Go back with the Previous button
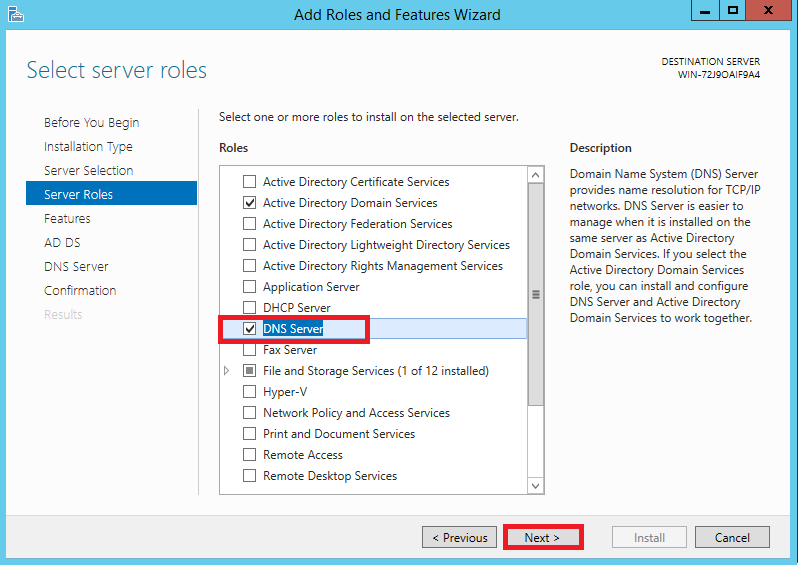This screenshot has height=565, width=798. pyautogui.click(x=460, y=538)
